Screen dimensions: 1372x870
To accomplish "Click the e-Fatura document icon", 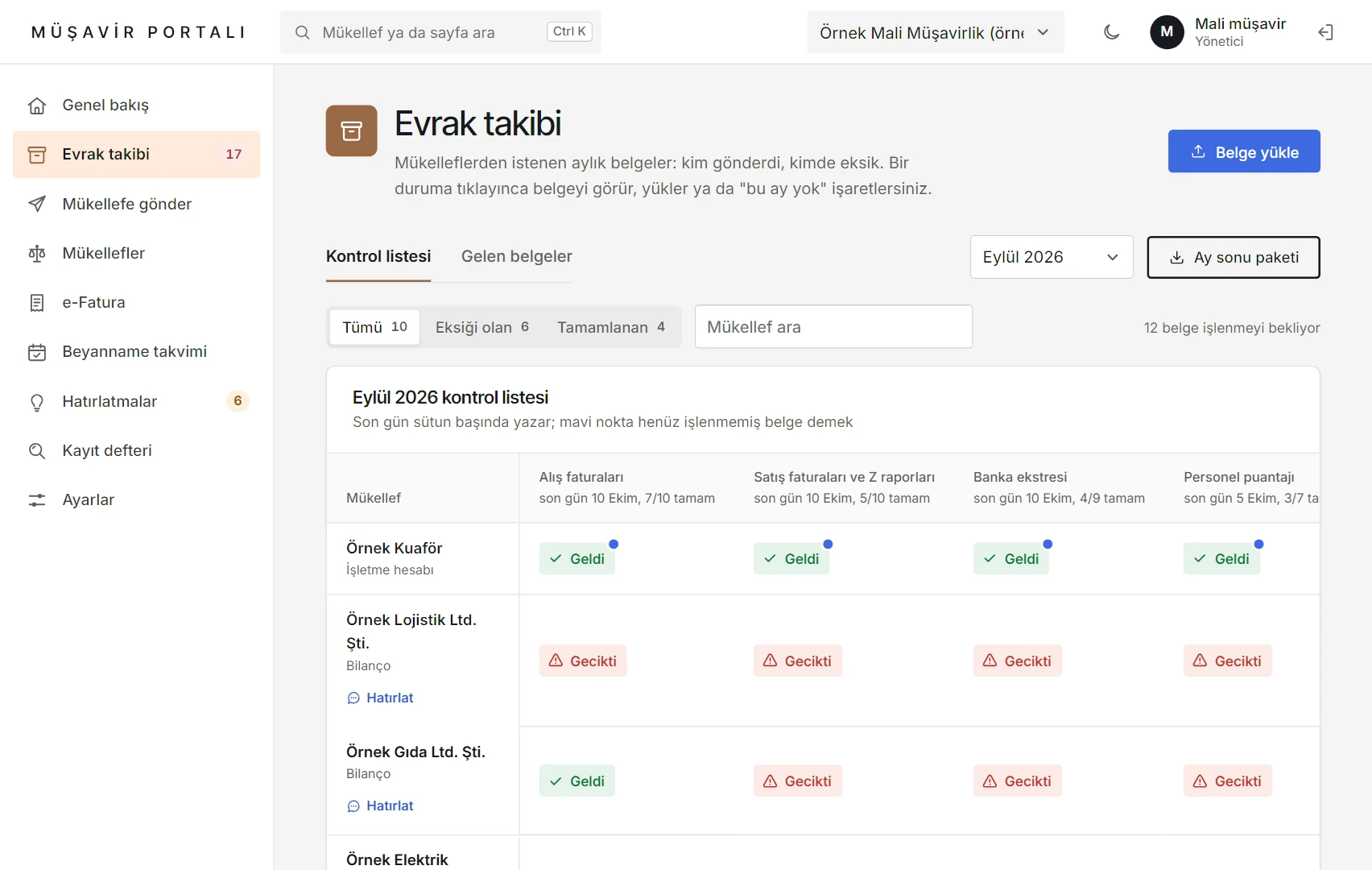I will (x=37, y=303).
